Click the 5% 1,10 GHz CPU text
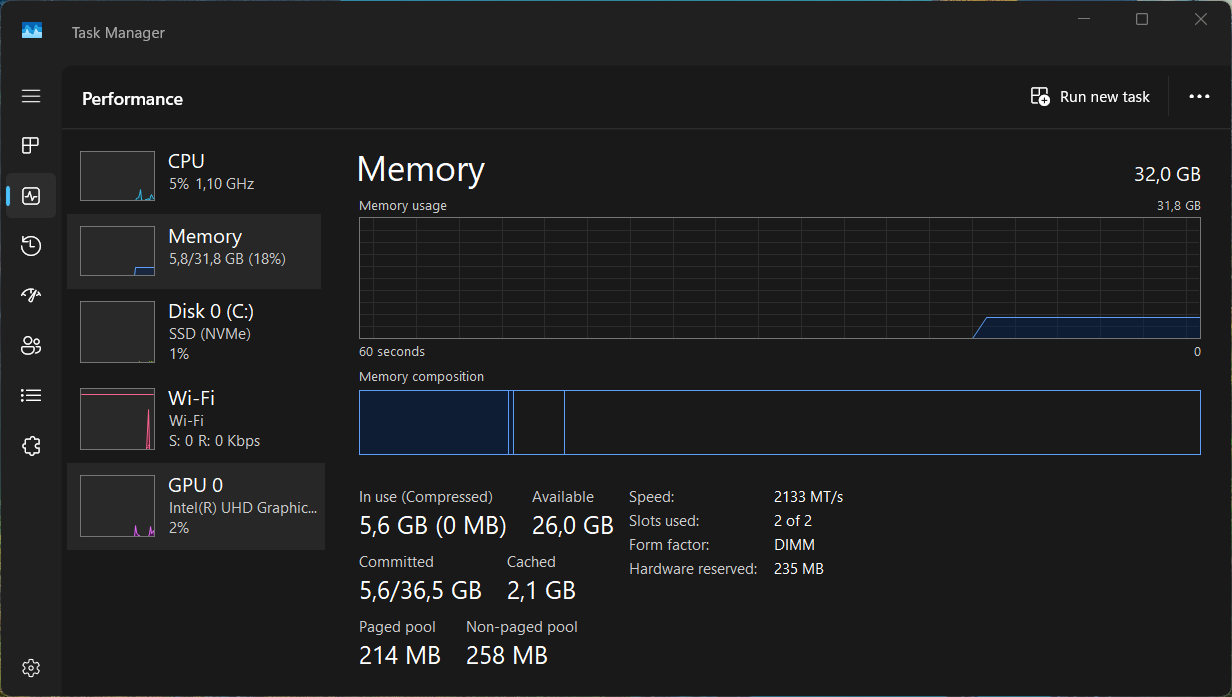This screenshot has width=1232, height=697. pos(211,184)
